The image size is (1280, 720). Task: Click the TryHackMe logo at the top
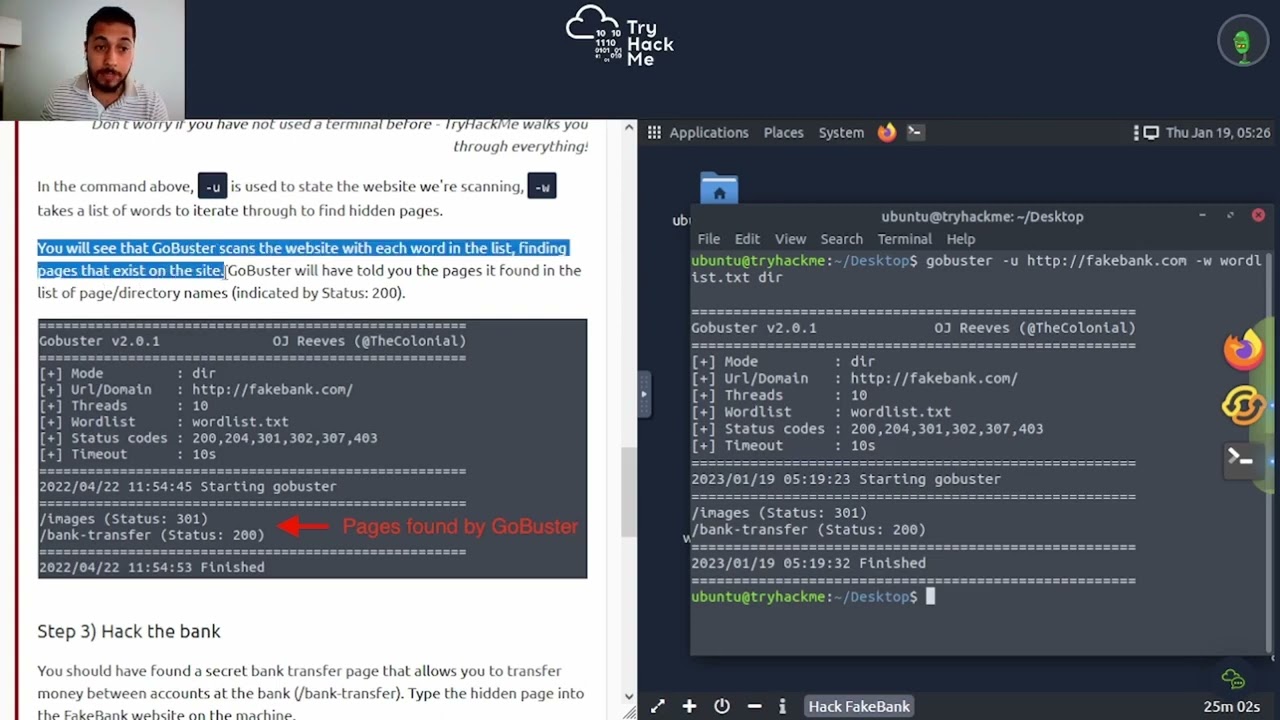pyautogui.click(x=620, y=35)
